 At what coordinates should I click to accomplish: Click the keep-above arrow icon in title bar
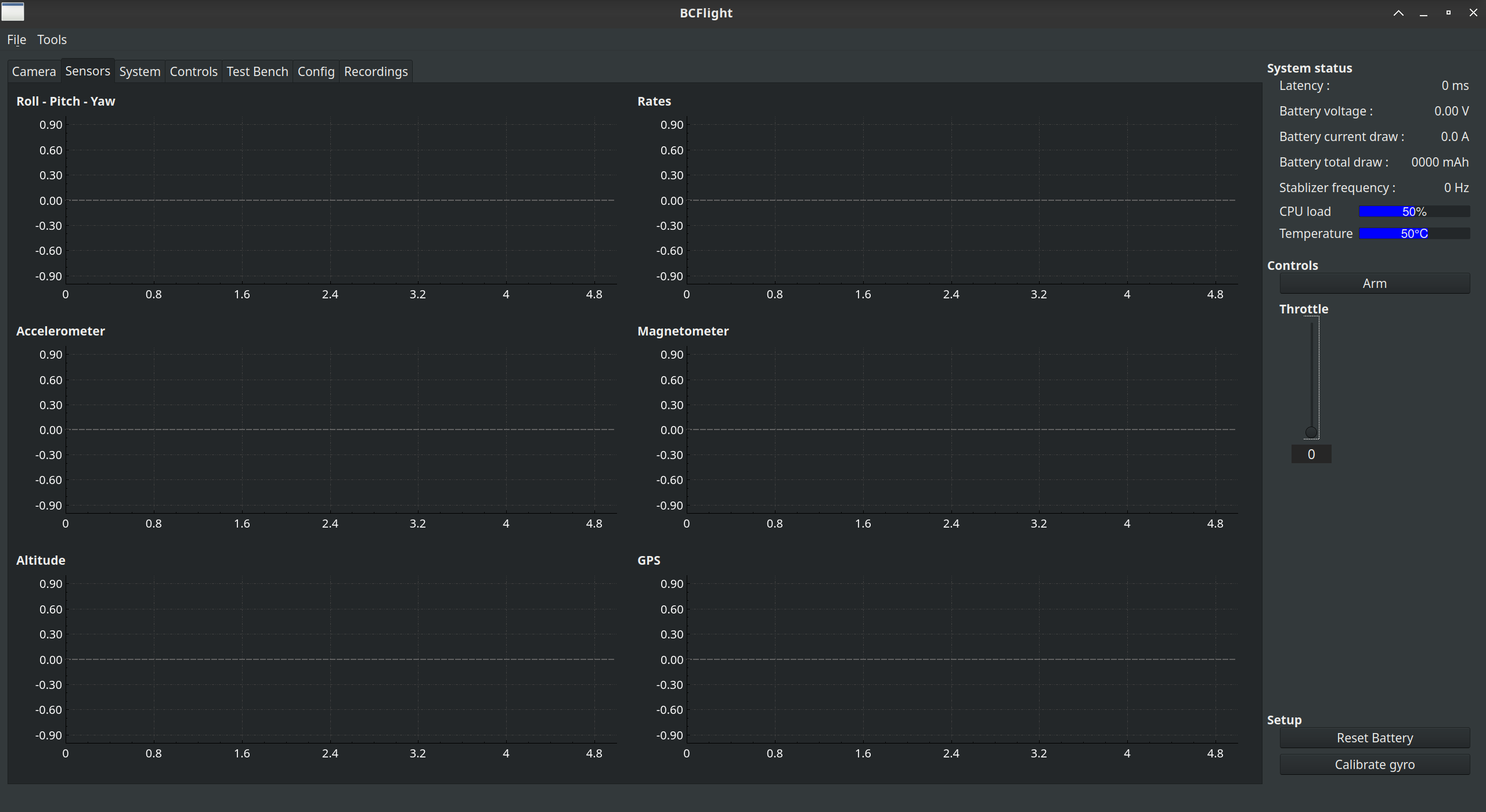tap(1398, 13)
